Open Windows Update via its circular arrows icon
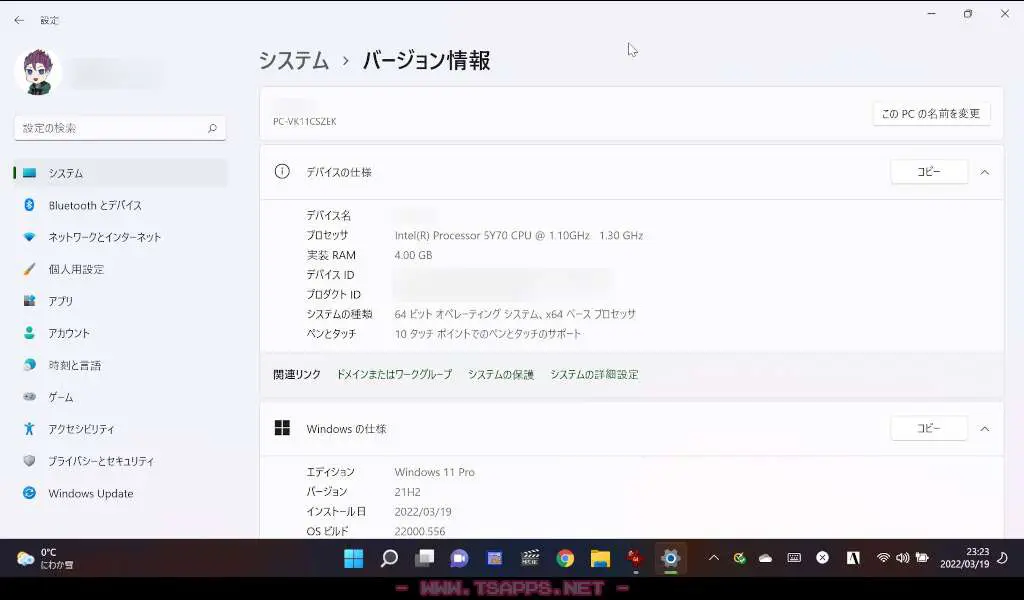 pyautogui.click(x=31, y=493)
